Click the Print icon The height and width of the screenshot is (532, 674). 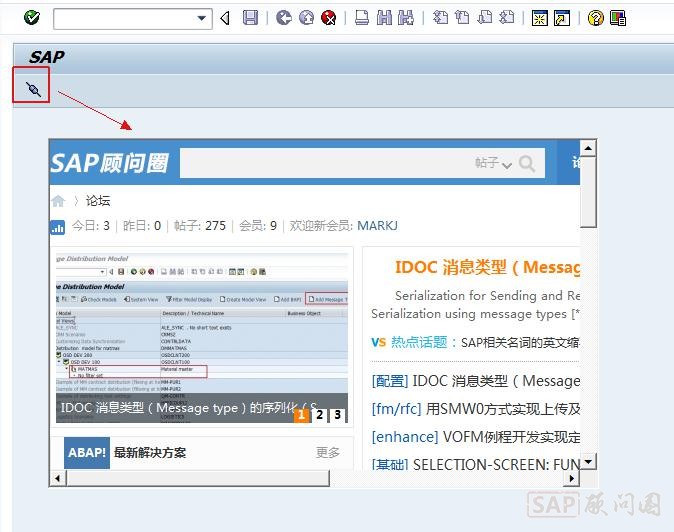pyautogui.click(x=362, y=18)
